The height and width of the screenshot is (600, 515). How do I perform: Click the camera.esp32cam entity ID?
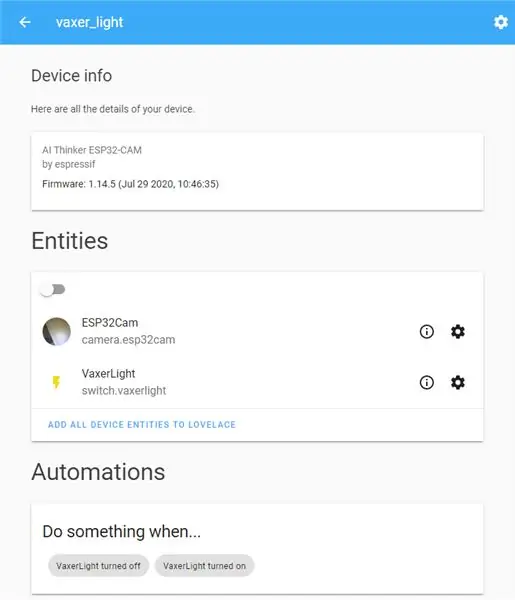coord(128,340)
